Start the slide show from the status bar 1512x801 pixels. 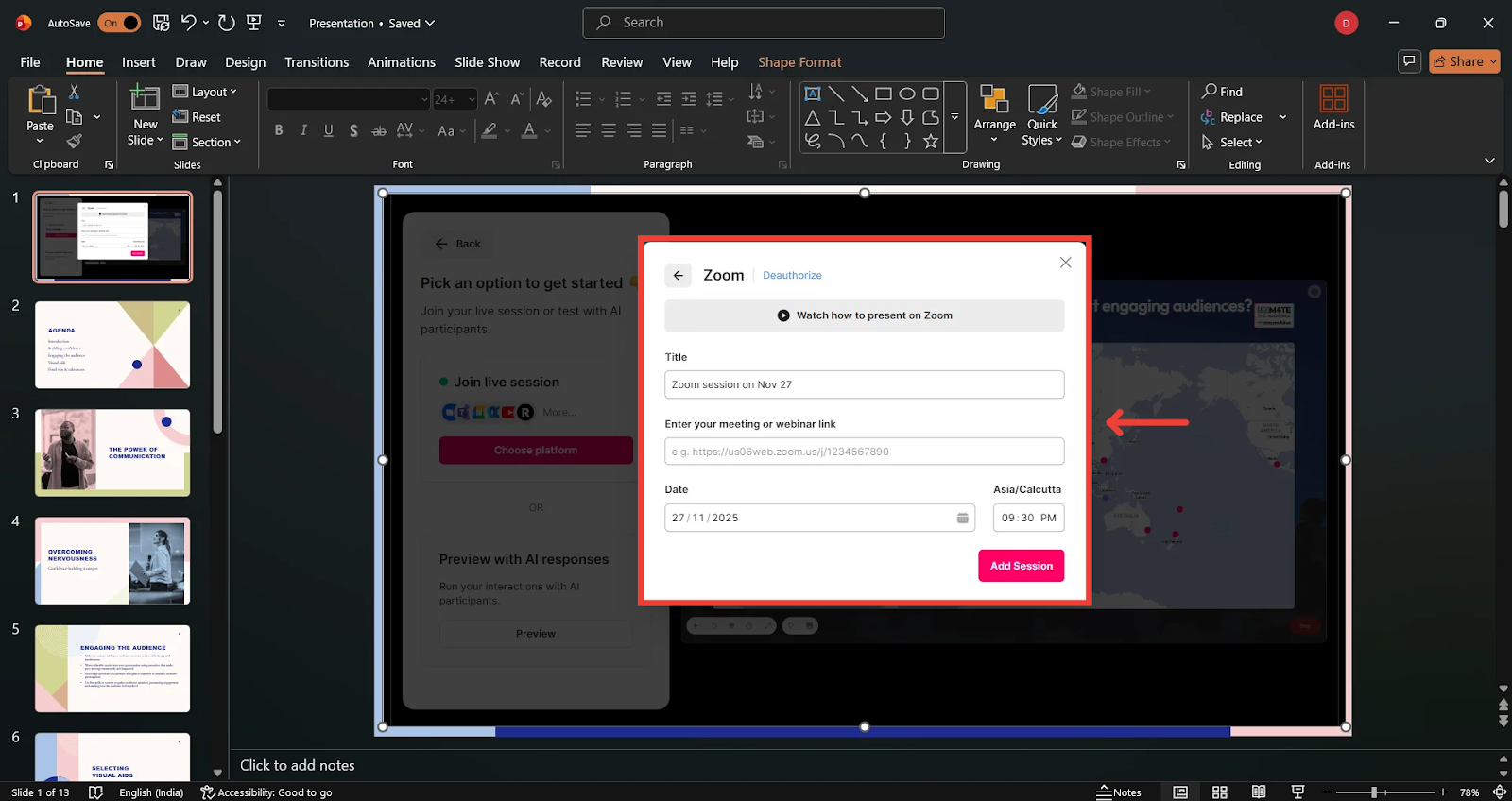pyautogui.click(x=1297, y=792)
